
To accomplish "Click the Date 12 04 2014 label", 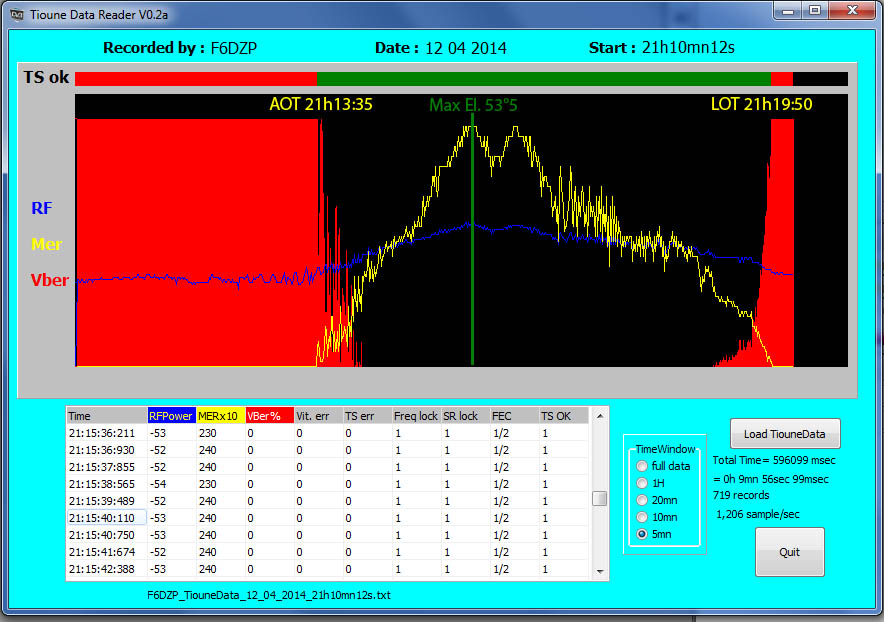I will tap(441, 48).
